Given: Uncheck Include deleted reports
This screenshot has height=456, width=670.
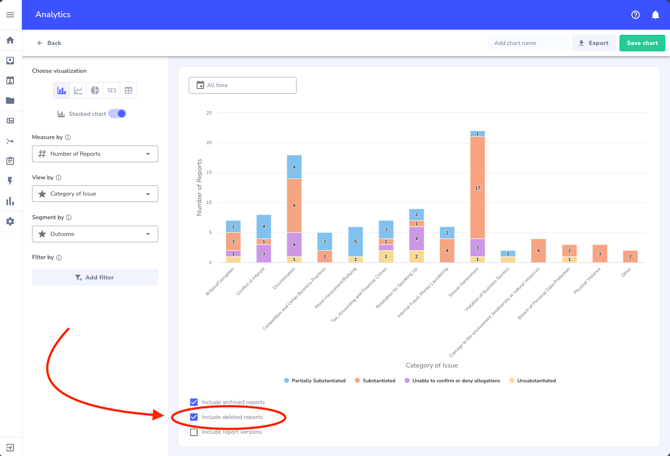Looking at the screenshot, I should 194,417.
